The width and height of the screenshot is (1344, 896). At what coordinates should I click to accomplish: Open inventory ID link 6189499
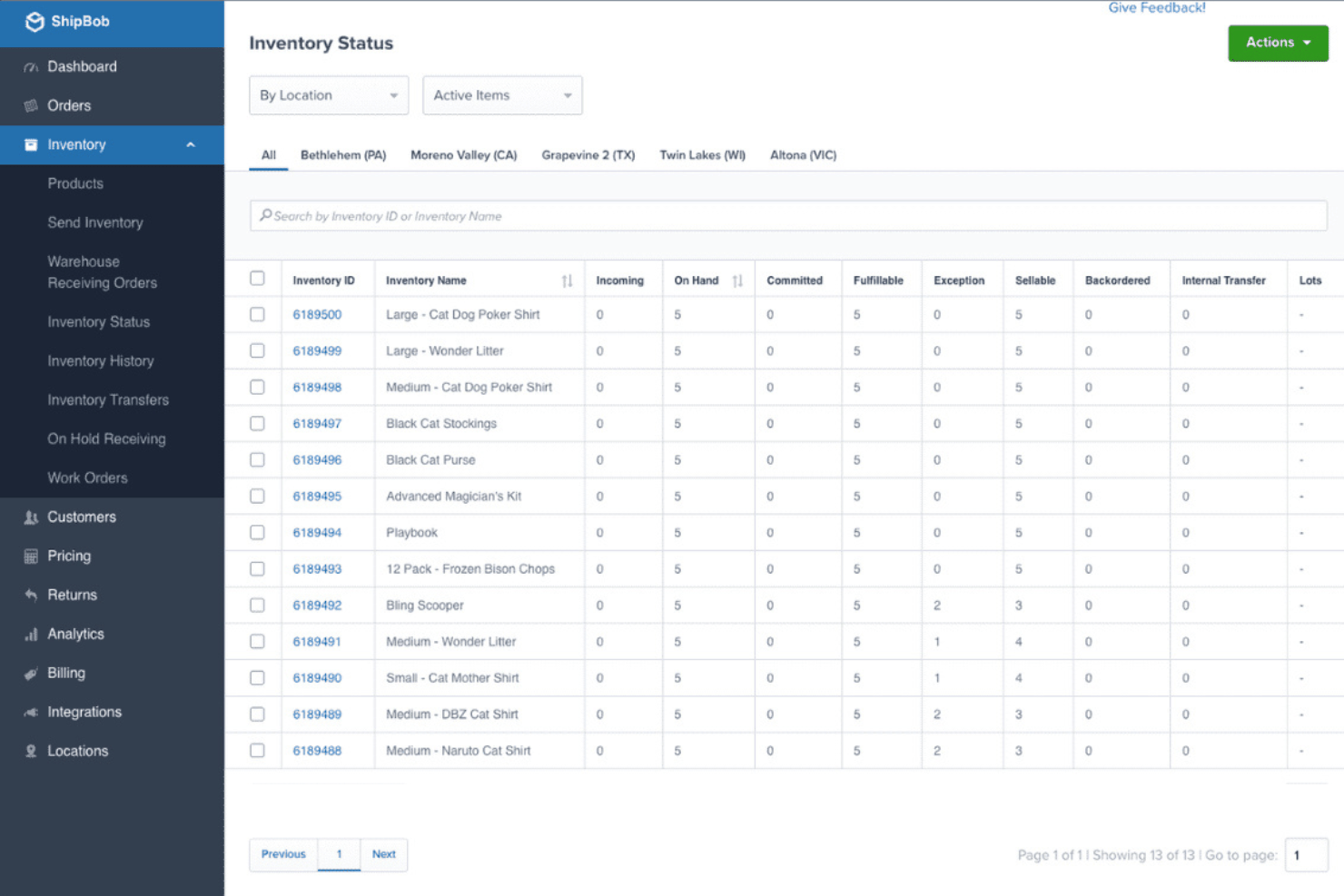coord(317,351)
